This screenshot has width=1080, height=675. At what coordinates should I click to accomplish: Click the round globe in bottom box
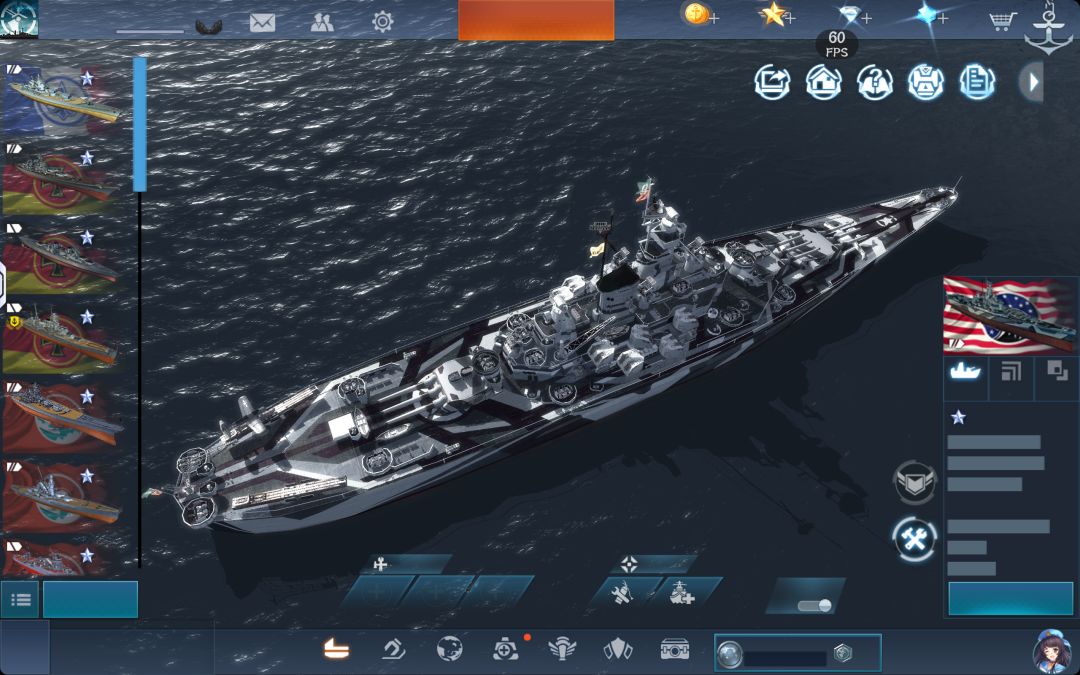click(x=729, y=654)
